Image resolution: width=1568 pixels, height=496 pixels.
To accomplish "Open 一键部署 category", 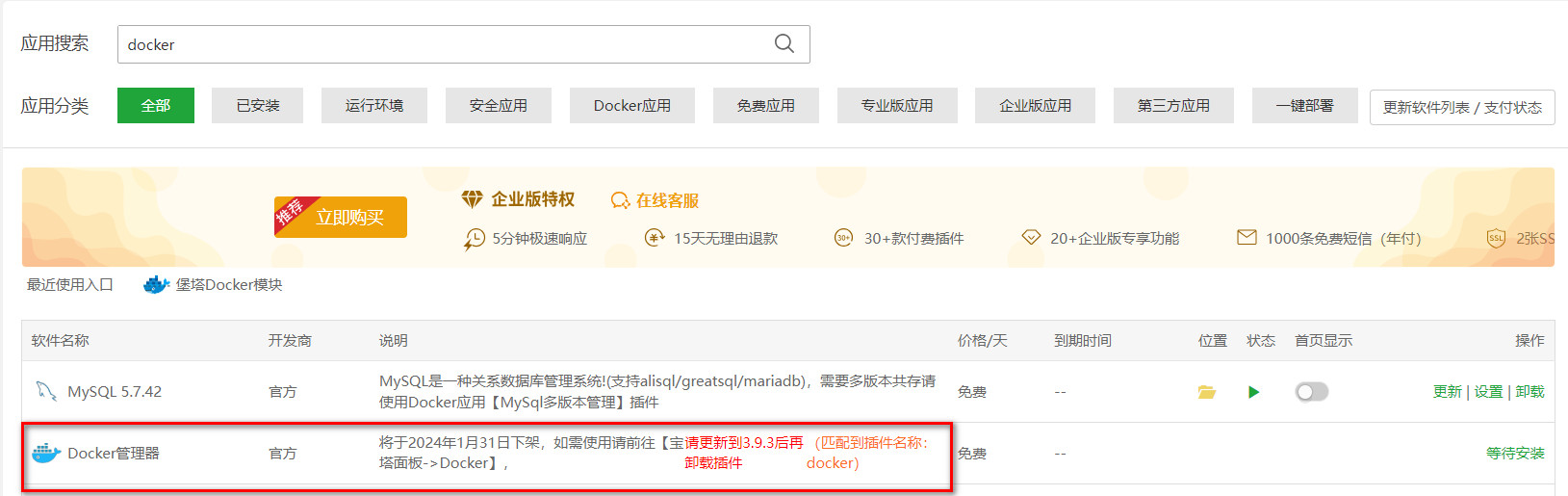I will point(1305,105).
